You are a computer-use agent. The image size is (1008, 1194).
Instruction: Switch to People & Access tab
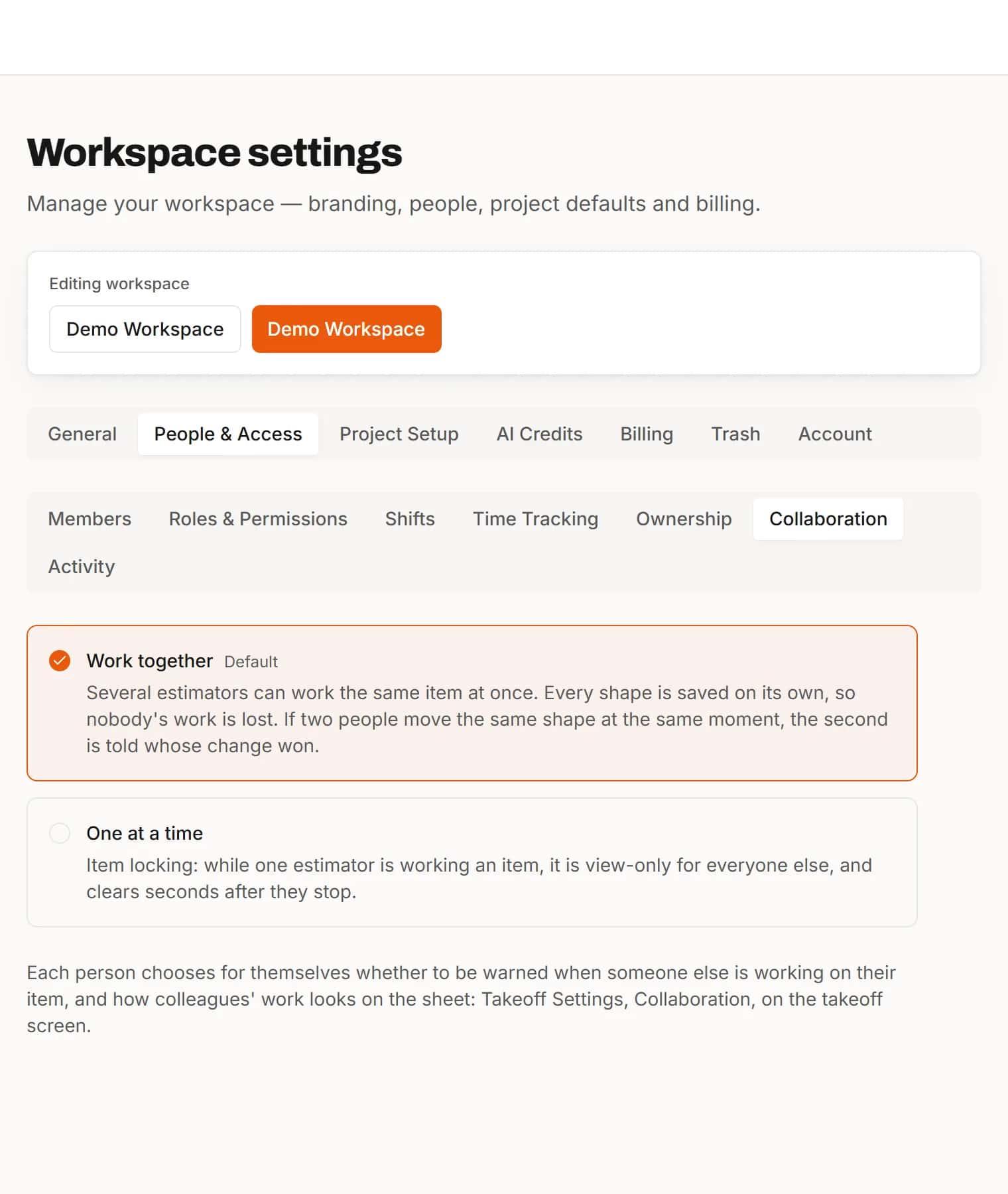228,434
